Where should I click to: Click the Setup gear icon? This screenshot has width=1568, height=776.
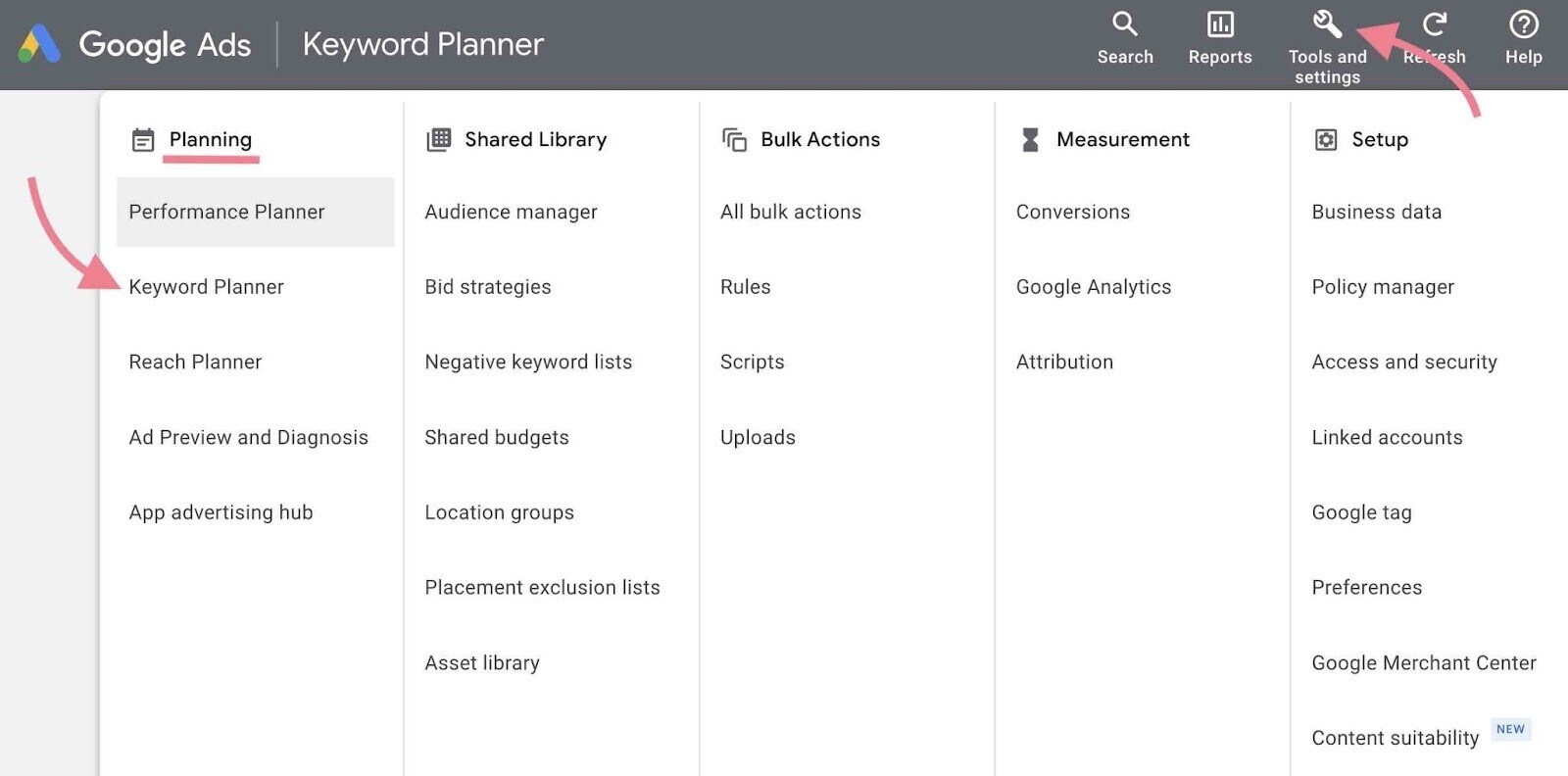(1325, 139)
